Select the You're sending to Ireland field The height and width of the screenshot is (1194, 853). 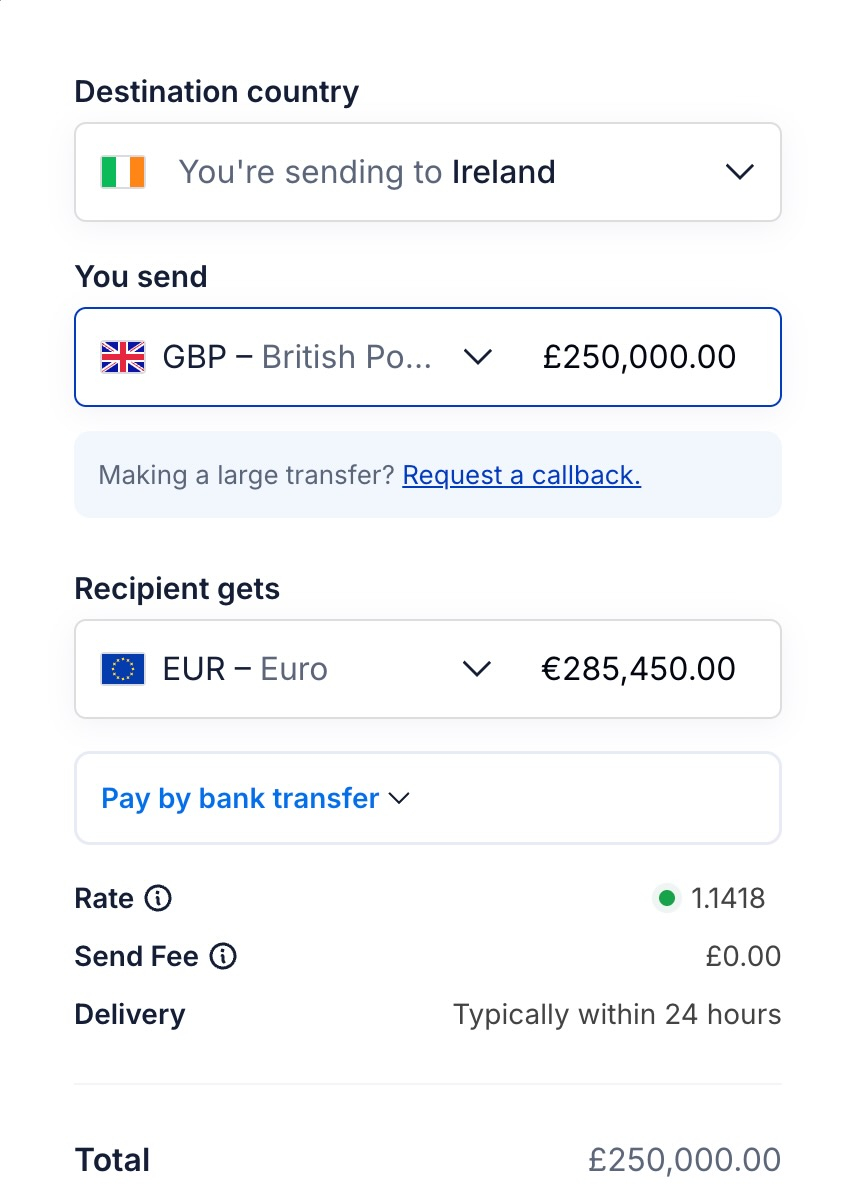point(428,172)
